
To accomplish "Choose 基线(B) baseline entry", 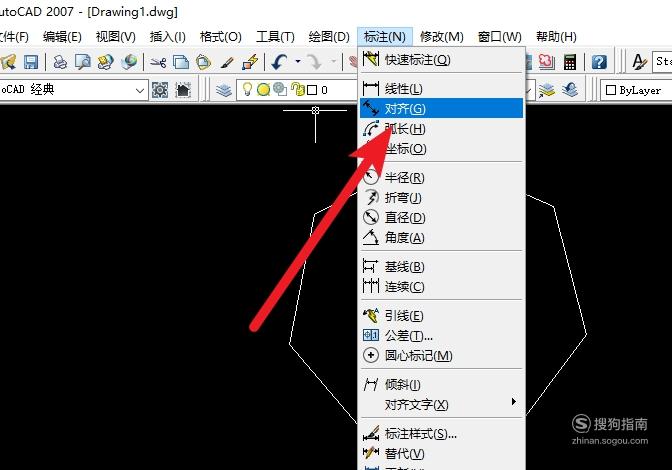I will pyautogui.click(x=441, y=266).
